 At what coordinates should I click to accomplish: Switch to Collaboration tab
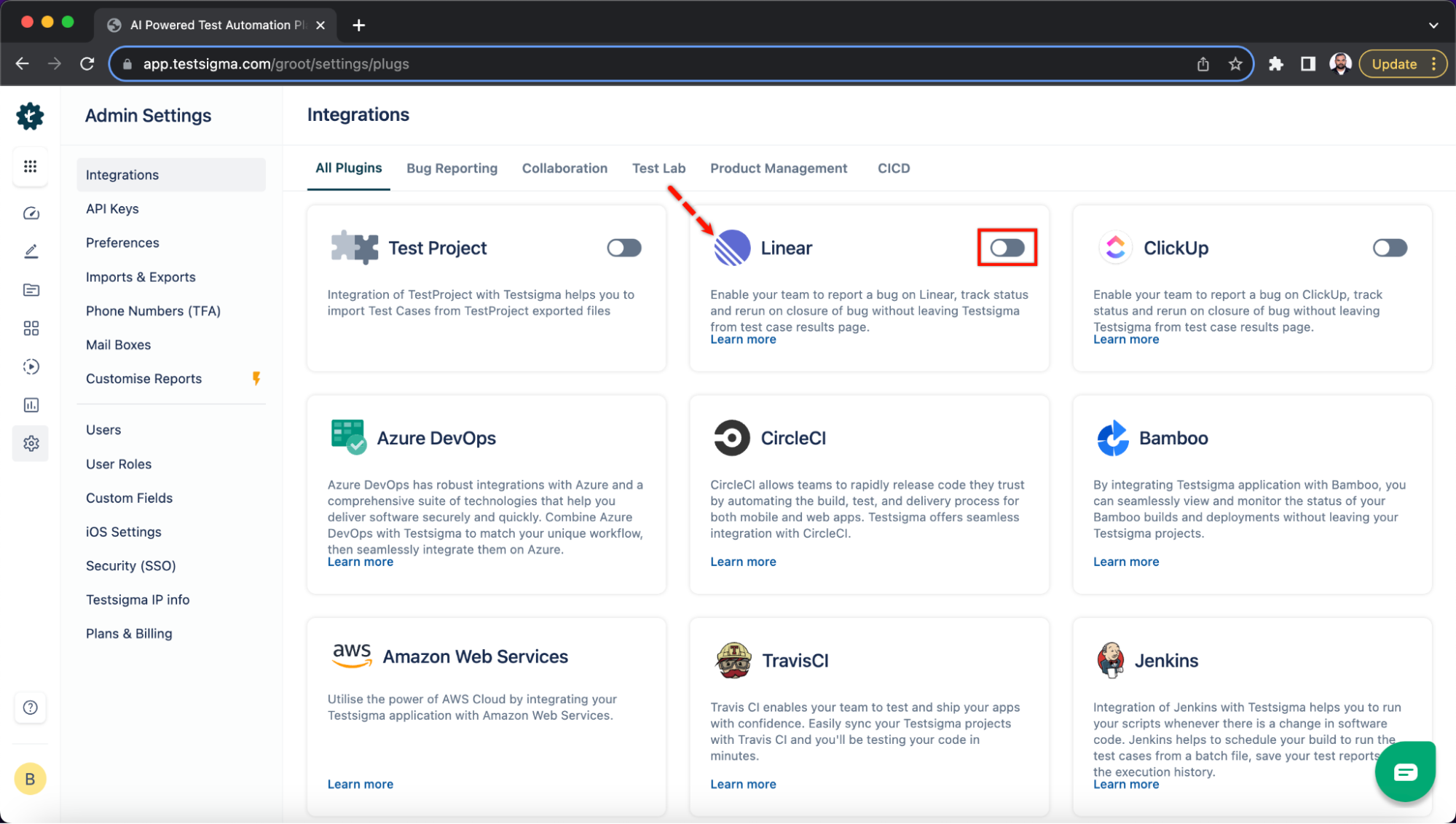point(564,168)
